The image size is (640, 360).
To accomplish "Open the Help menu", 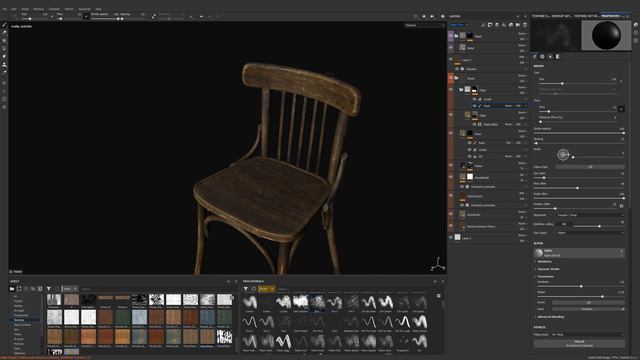I will pos(98,9).
